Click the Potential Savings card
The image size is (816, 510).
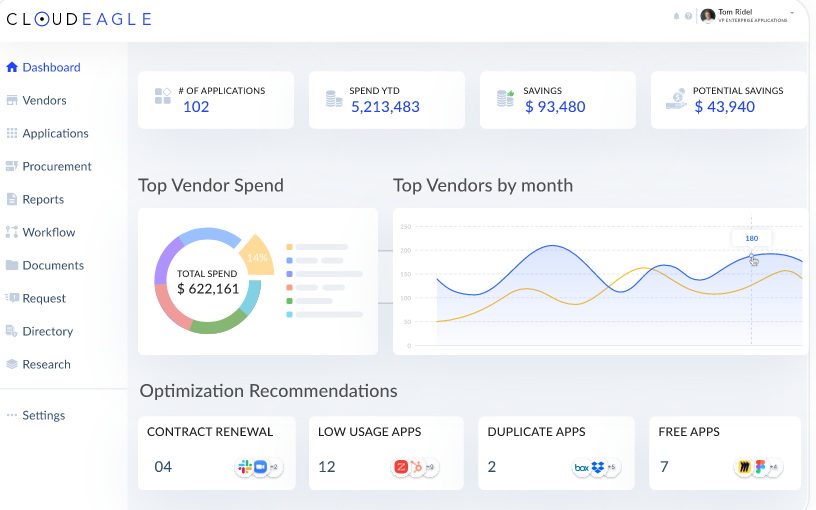click(728, 100)
